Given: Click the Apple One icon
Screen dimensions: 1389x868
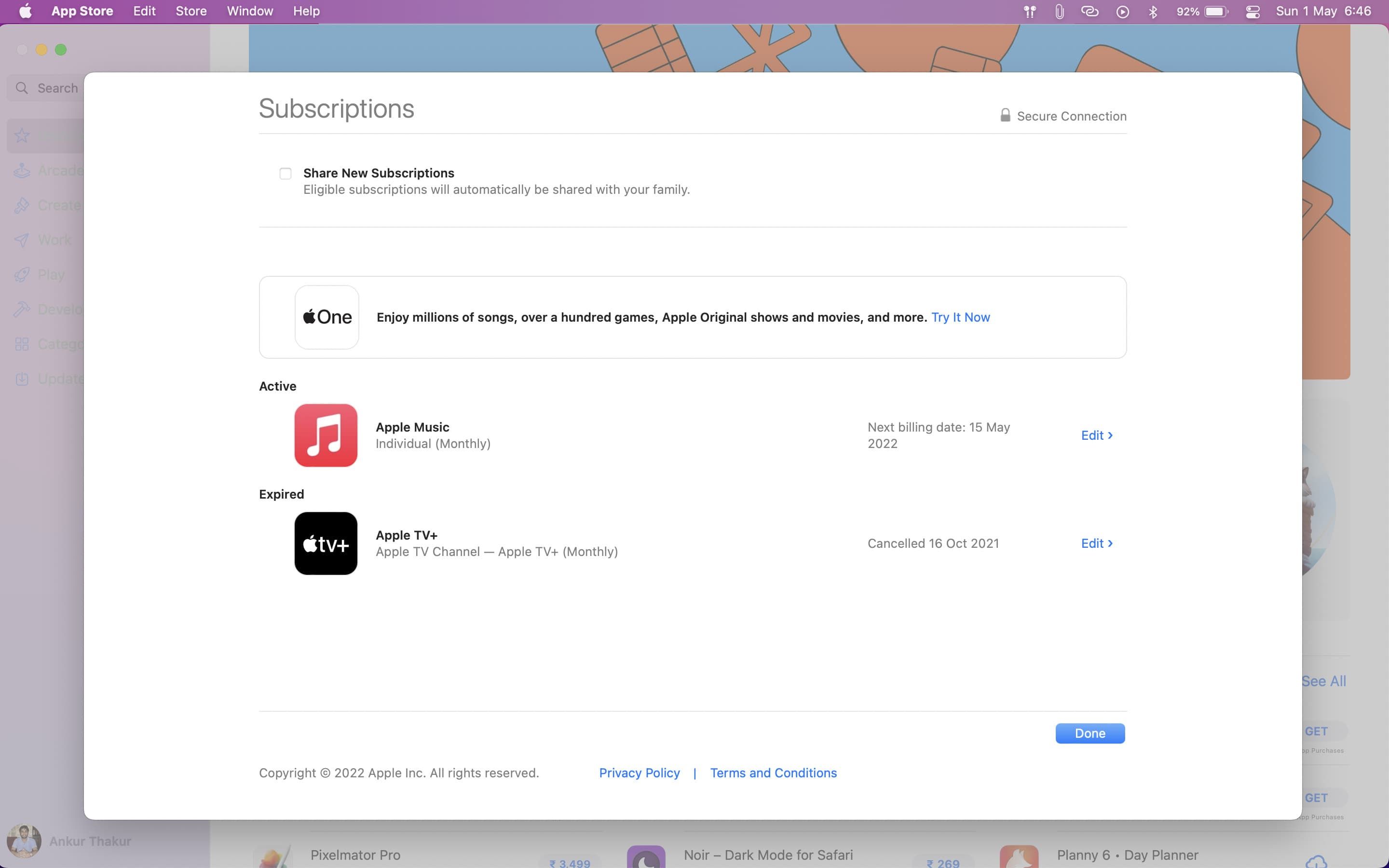Looking at the screenshot, I should click(327, 317).
